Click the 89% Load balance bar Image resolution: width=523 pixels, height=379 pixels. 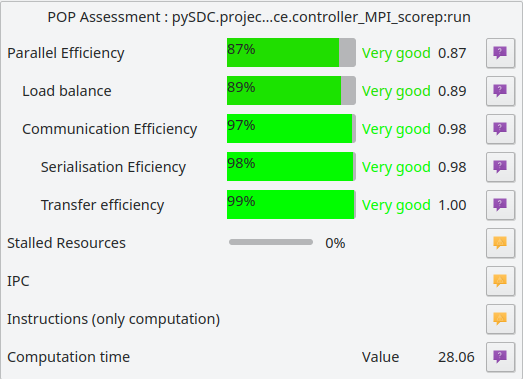(x=291, y=91)
